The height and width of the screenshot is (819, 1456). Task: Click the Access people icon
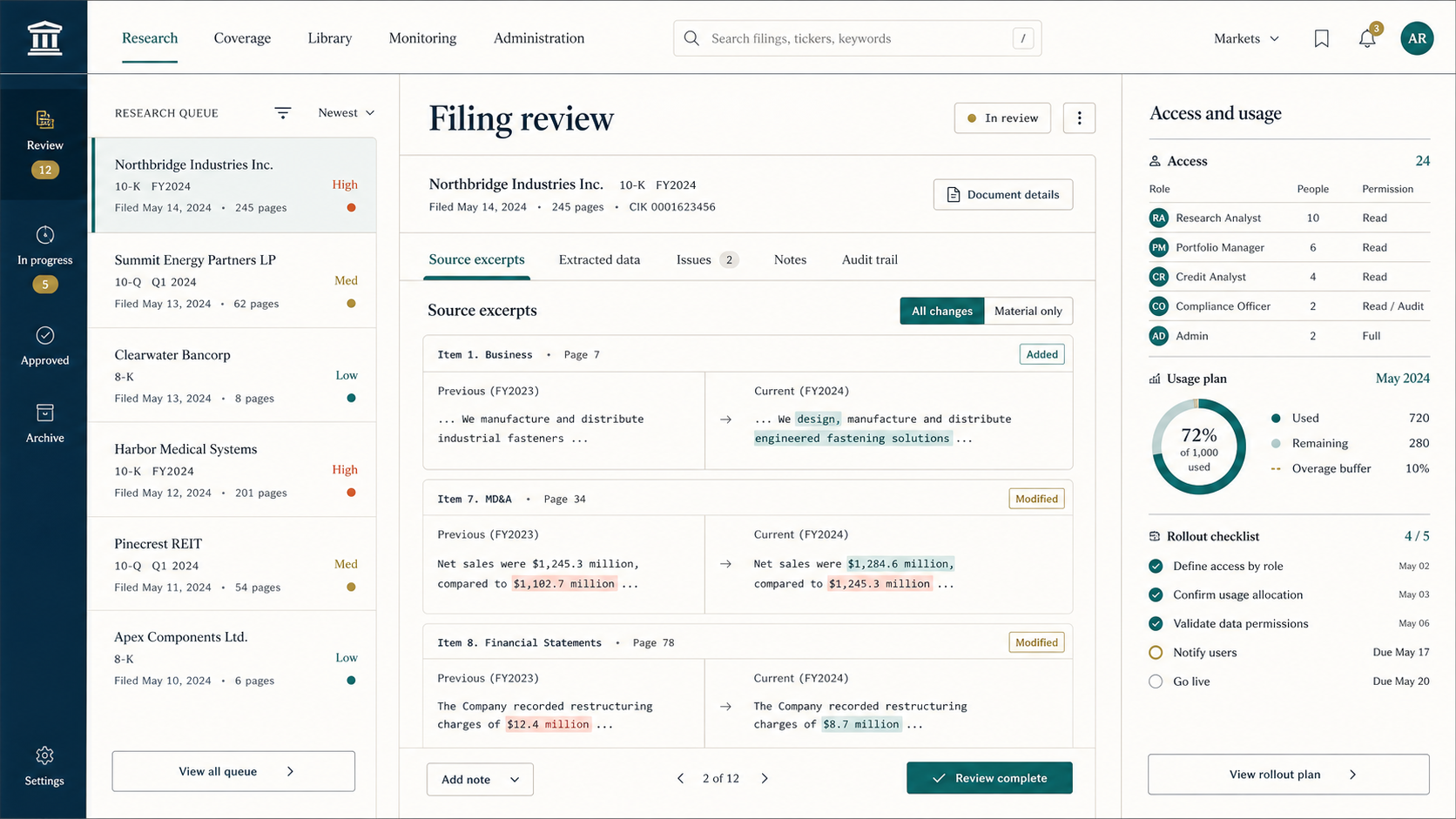coord(1155,161)
